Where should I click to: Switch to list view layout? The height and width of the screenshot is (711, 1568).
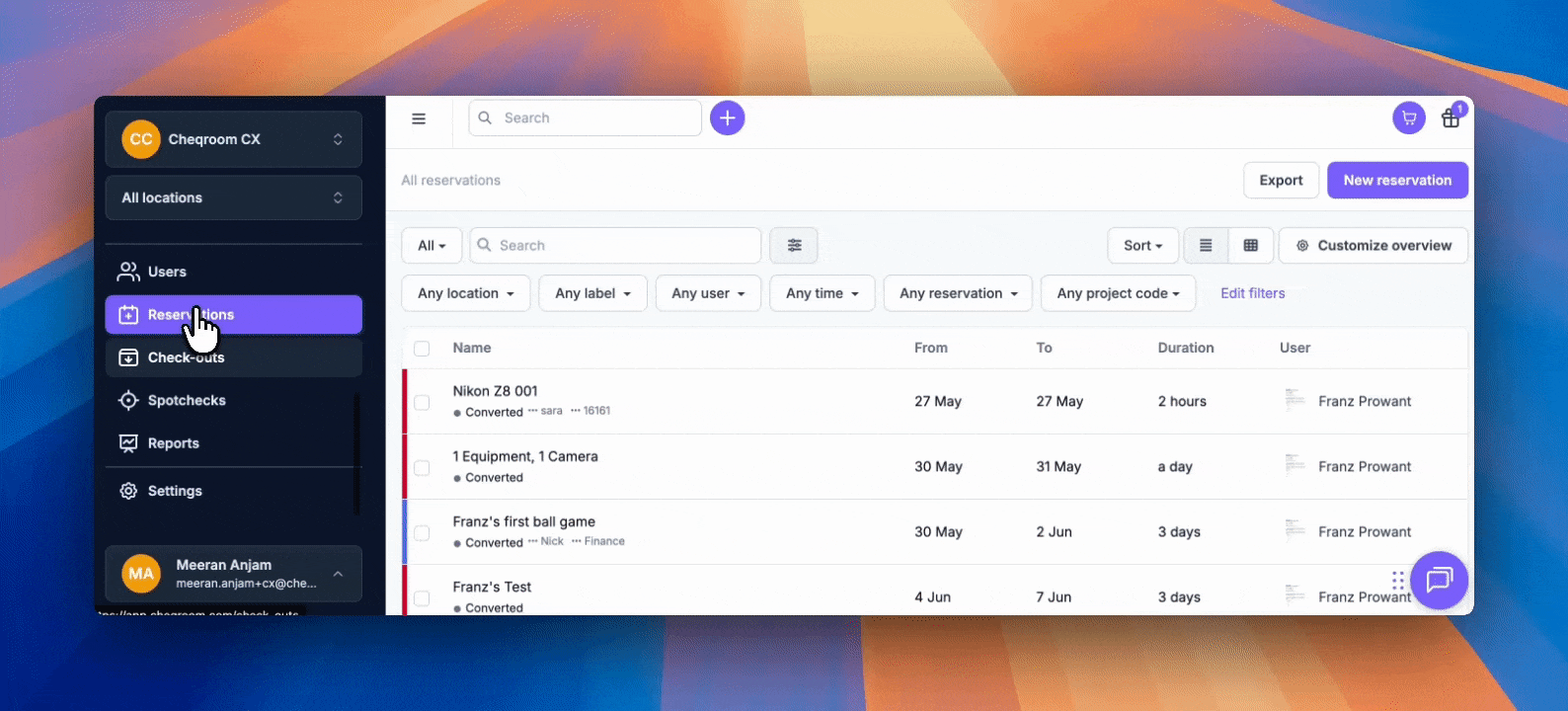1206,246
